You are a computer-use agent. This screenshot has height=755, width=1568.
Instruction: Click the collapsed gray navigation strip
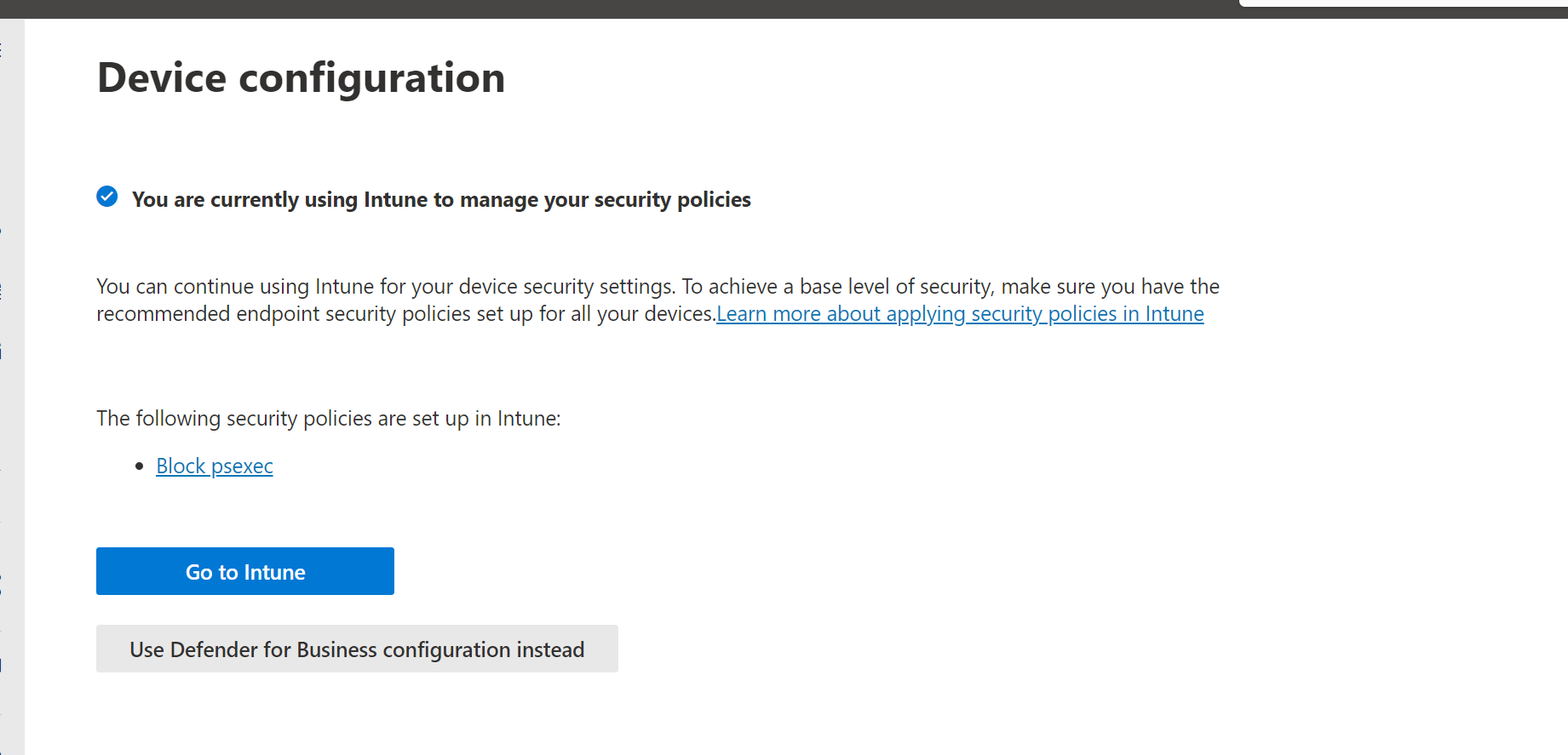(12, 383)
